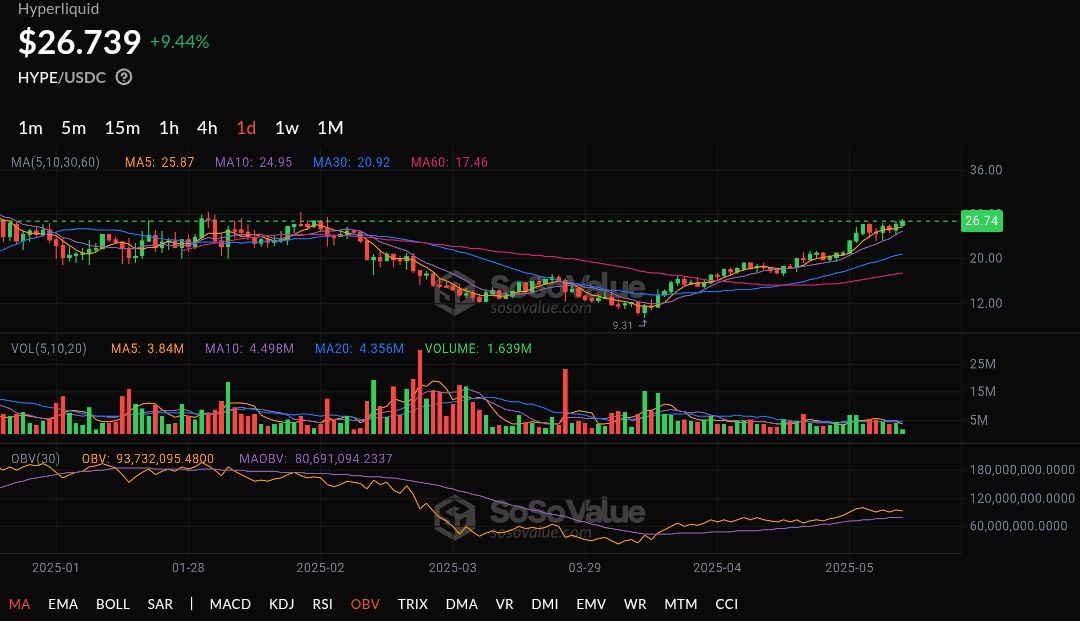Click the volume MA10: 4.498M value
Screen dimensions: 1080x621
tap(249, 348)
